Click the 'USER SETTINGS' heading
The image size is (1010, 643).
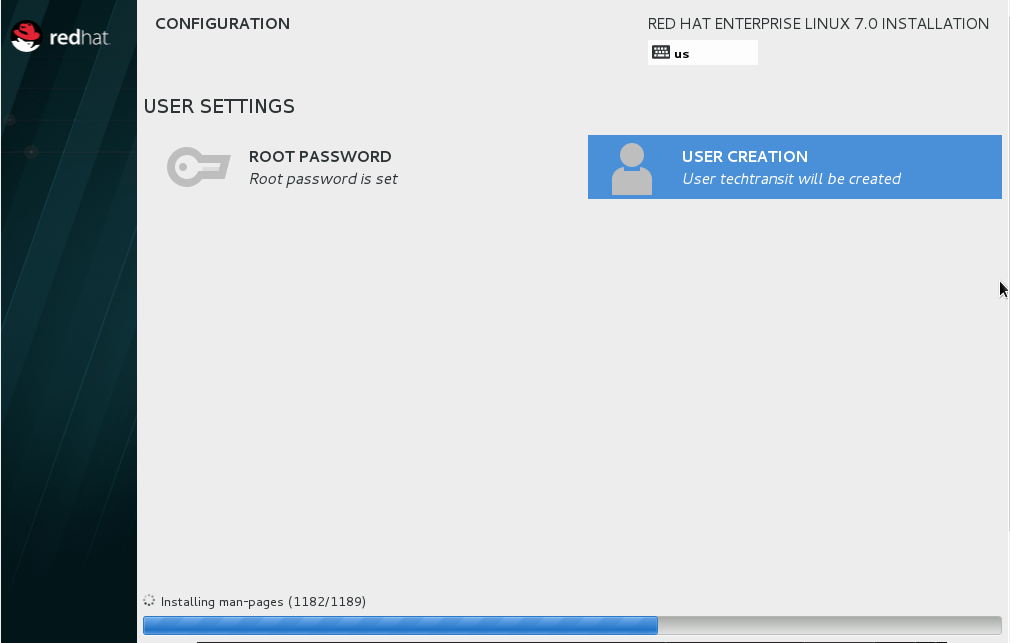click(x=219, y=106)
